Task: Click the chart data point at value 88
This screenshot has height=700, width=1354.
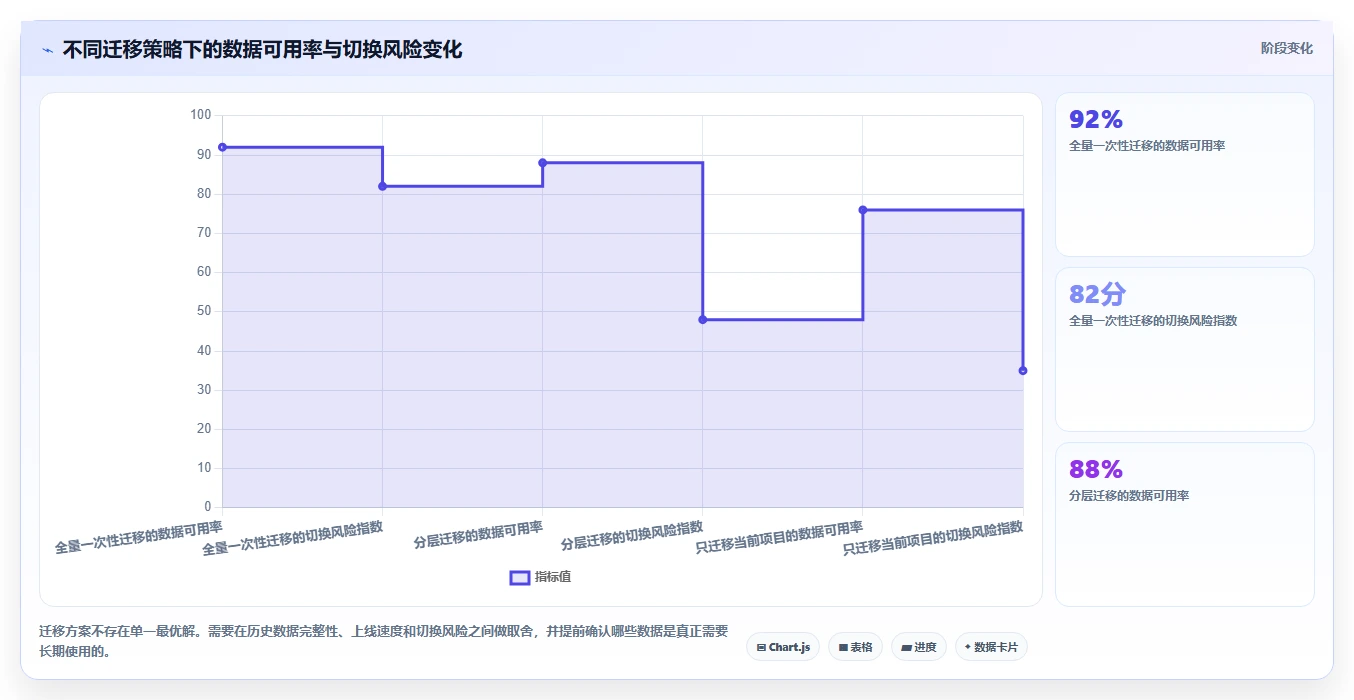Action: [542, 163]
